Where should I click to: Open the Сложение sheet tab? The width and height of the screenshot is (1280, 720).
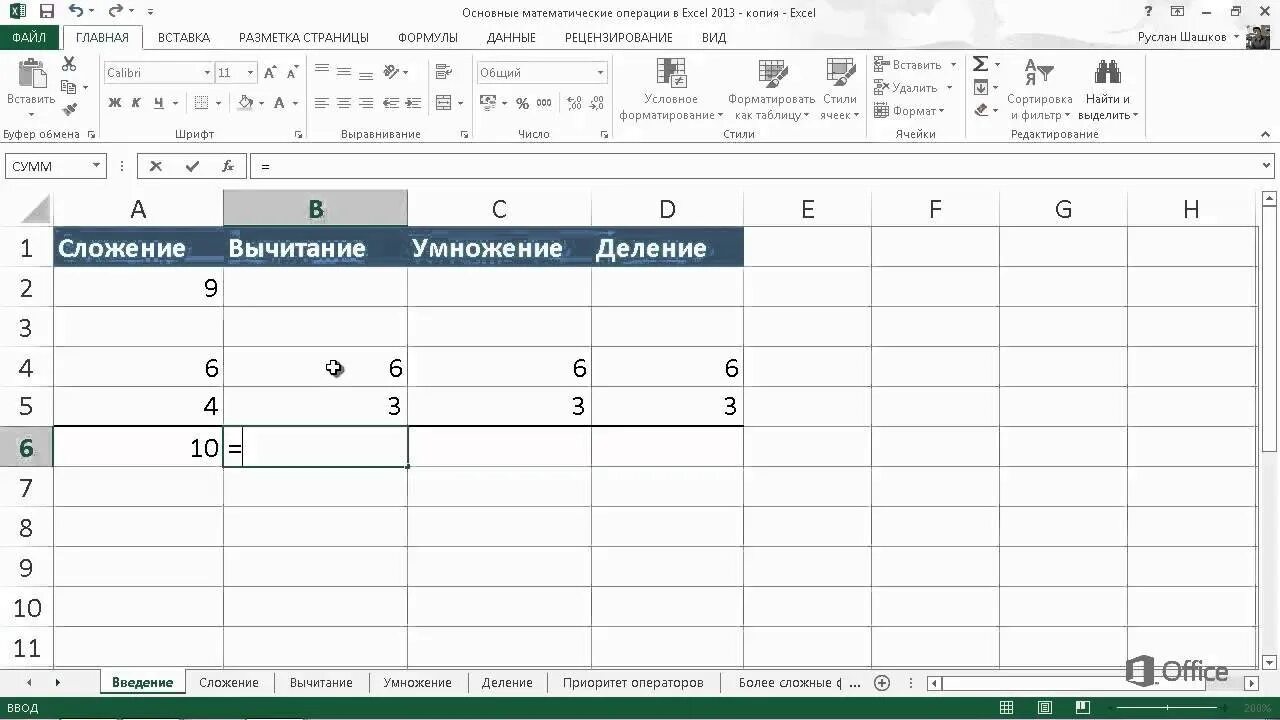[x=229, y=682]
